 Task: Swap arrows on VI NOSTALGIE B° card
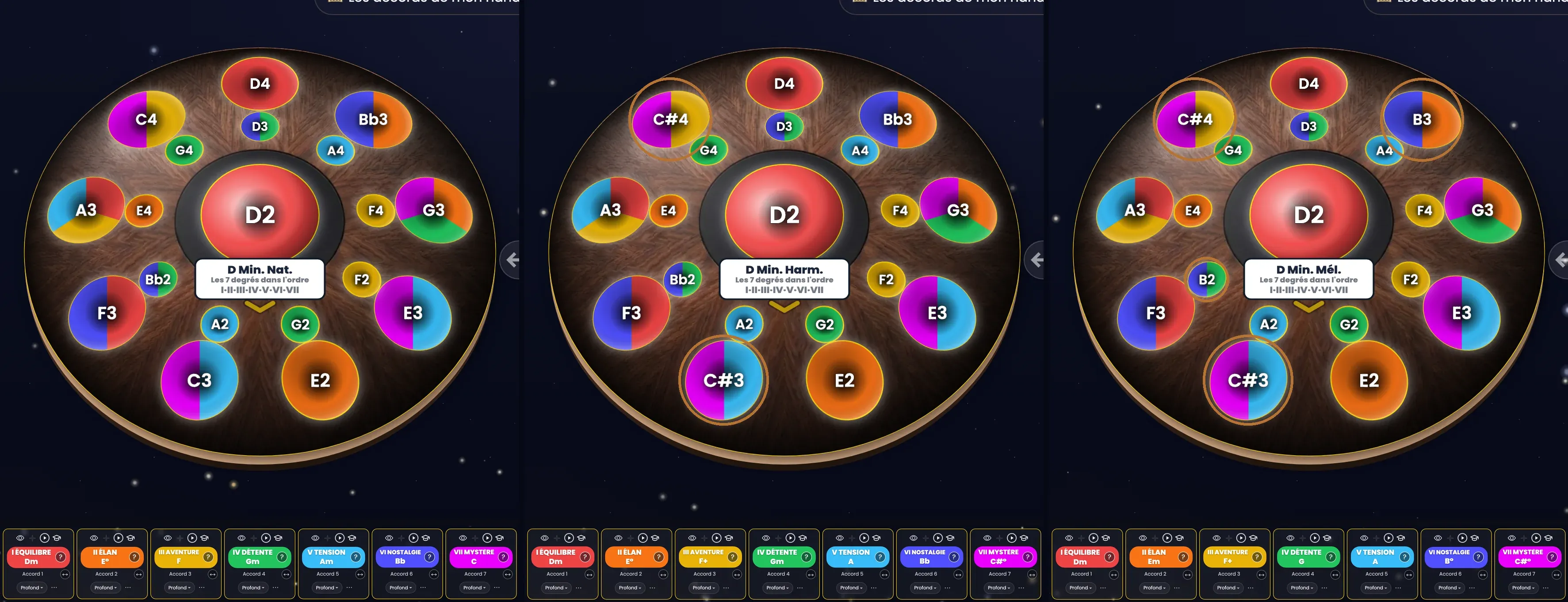point(1483,575)
